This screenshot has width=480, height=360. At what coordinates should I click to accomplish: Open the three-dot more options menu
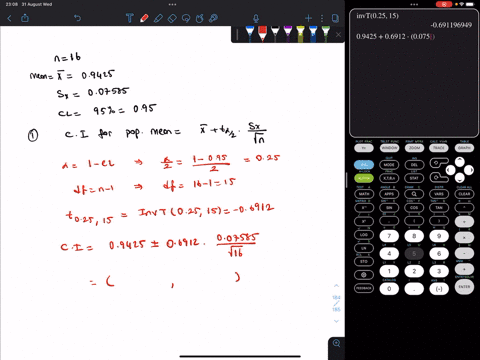tap(322, 18)
